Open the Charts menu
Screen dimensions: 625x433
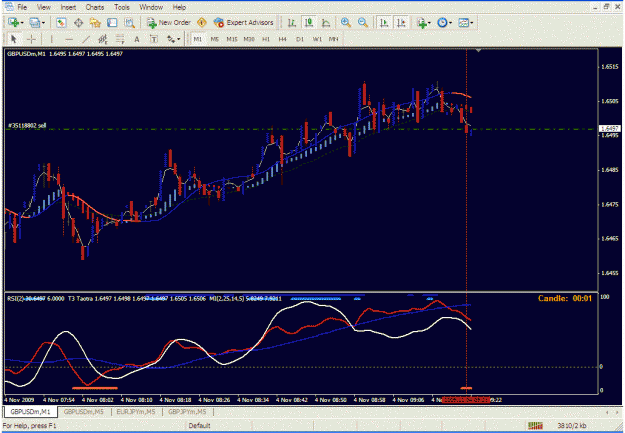94,7
